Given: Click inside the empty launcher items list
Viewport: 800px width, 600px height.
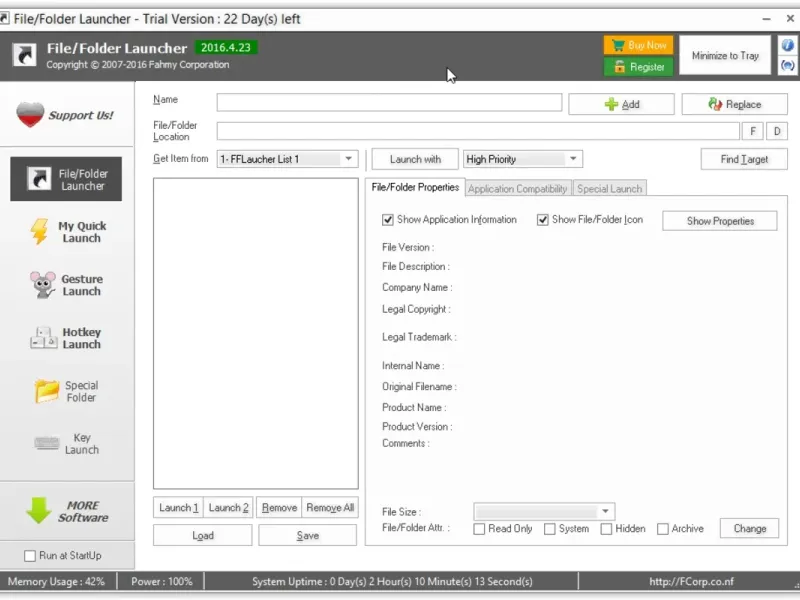Looking at the screenshot, I should (x=256, y=334).
